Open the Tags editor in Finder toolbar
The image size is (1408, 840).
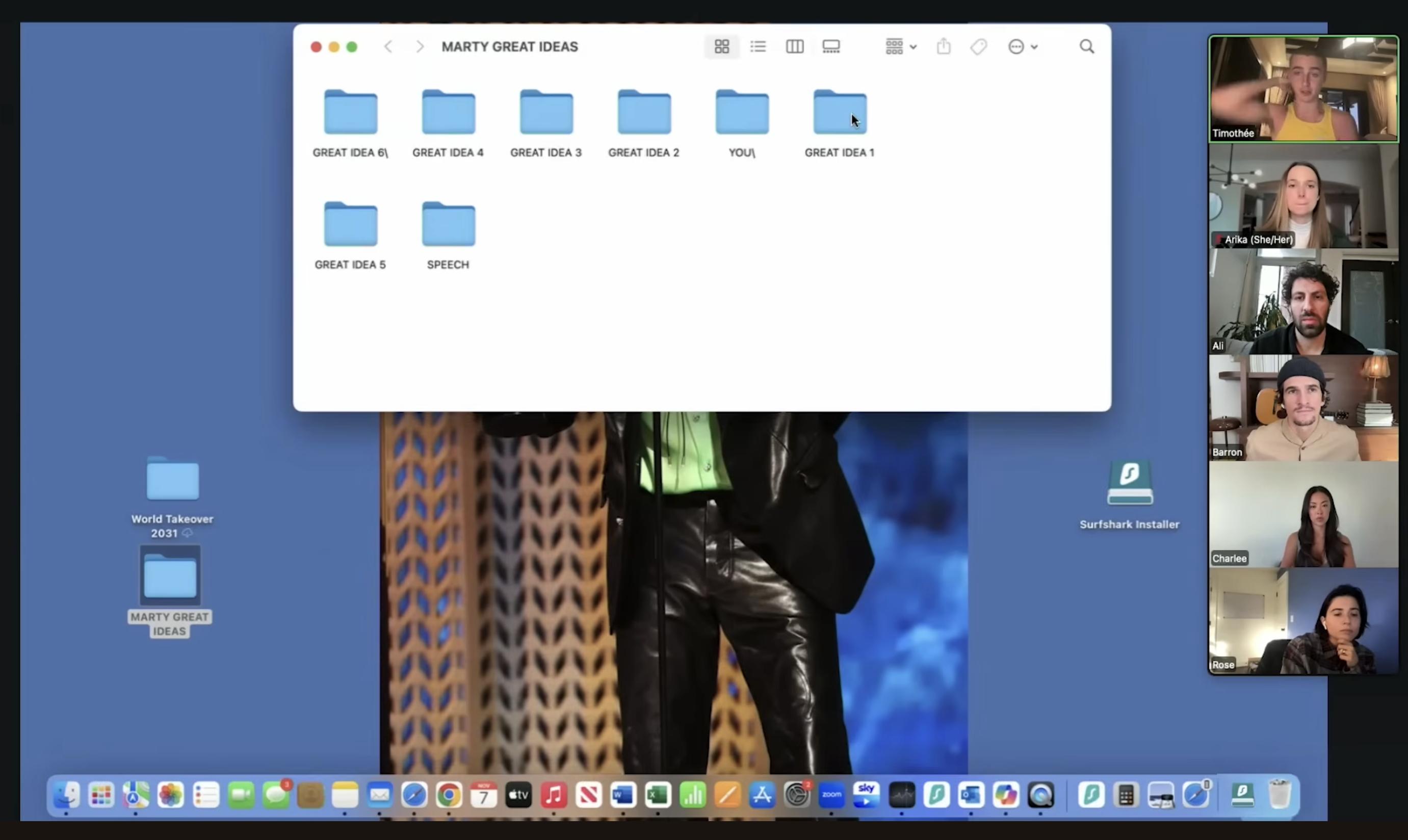tap(978, 46)
